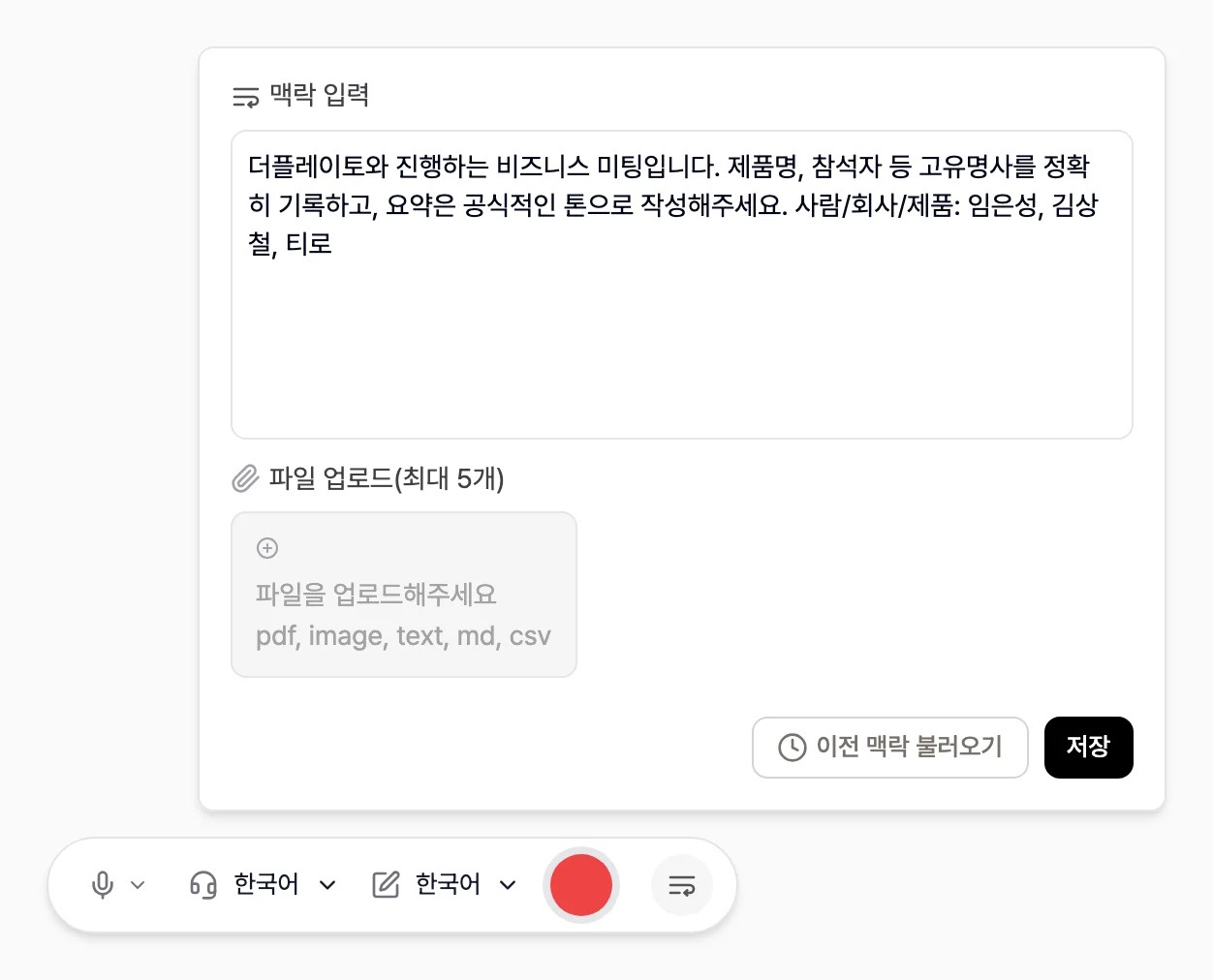Click the headphones listening language icon
The width and height of the screenshot is (1213, 980).
(x=203, y=885)
